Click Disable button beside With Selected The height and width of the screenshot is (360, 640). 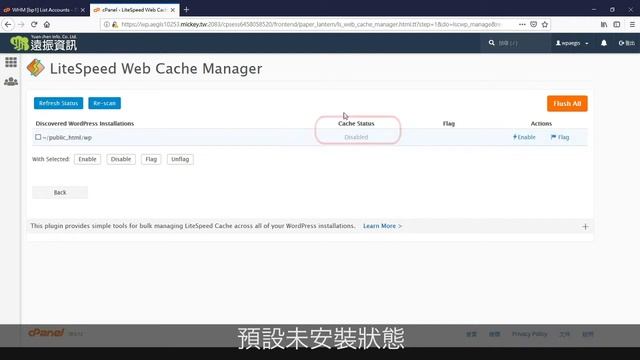tap(121, 159)
